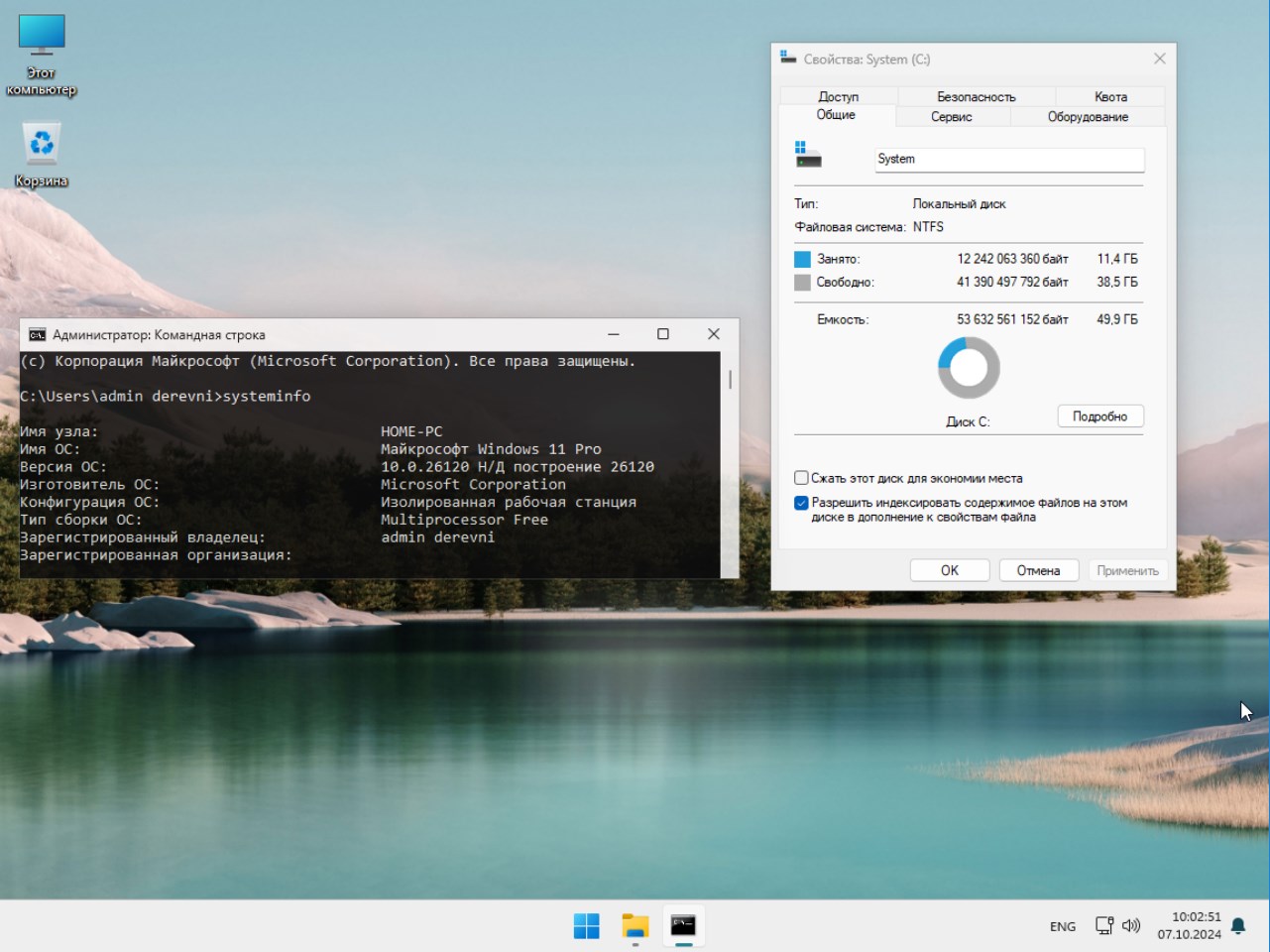Open the Оборудование tab
The height and width of the screenshot is (952, 1270).
point(1087,116)
